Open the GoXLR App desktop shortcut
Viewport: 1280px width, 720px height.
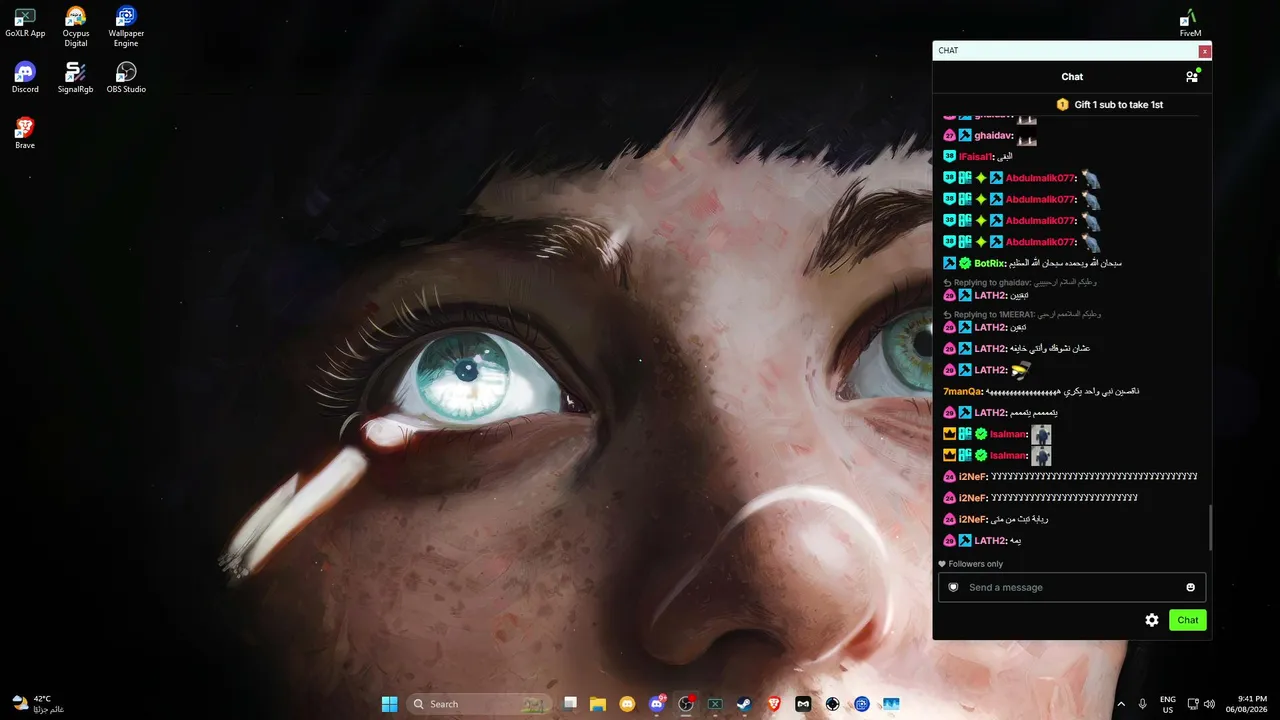click(25, 22)
